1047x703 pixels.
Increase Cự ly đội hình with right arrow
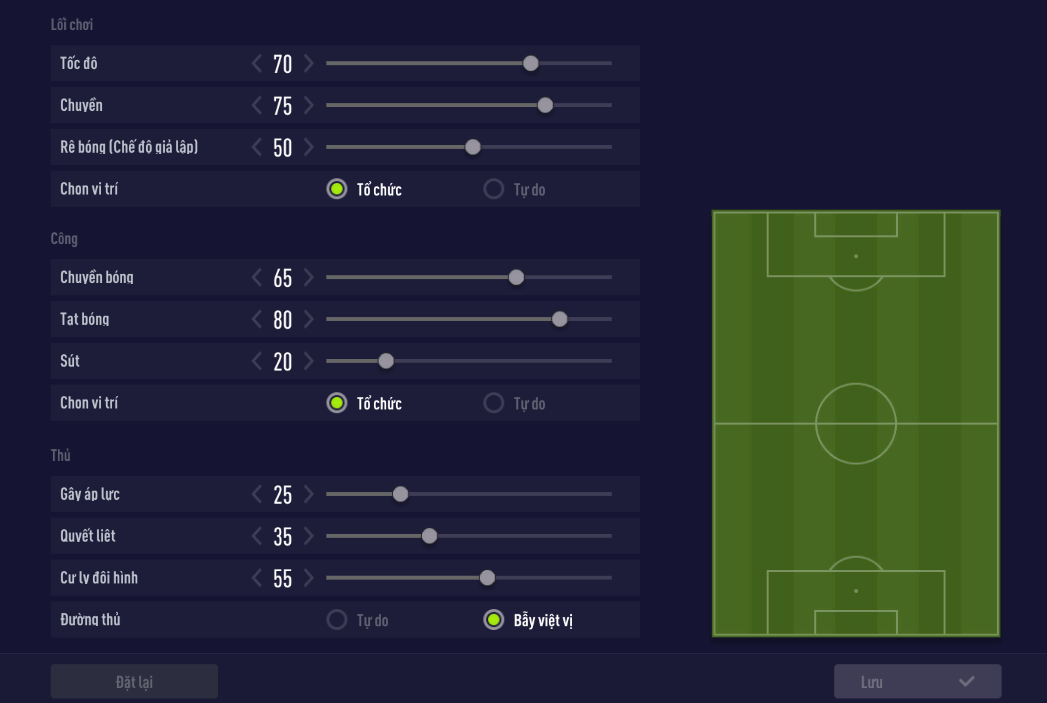pos(308,578)
